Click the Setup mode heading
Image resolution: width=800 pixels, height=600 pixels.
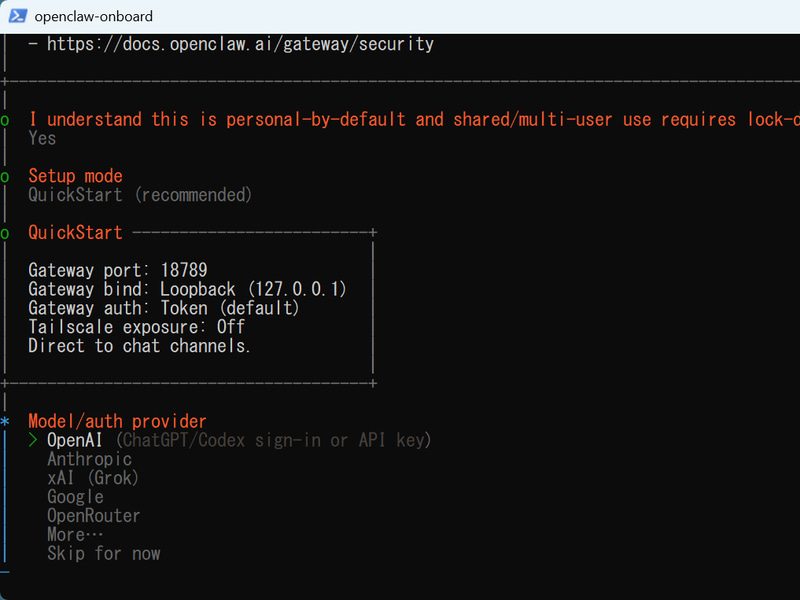pos(76,176)
